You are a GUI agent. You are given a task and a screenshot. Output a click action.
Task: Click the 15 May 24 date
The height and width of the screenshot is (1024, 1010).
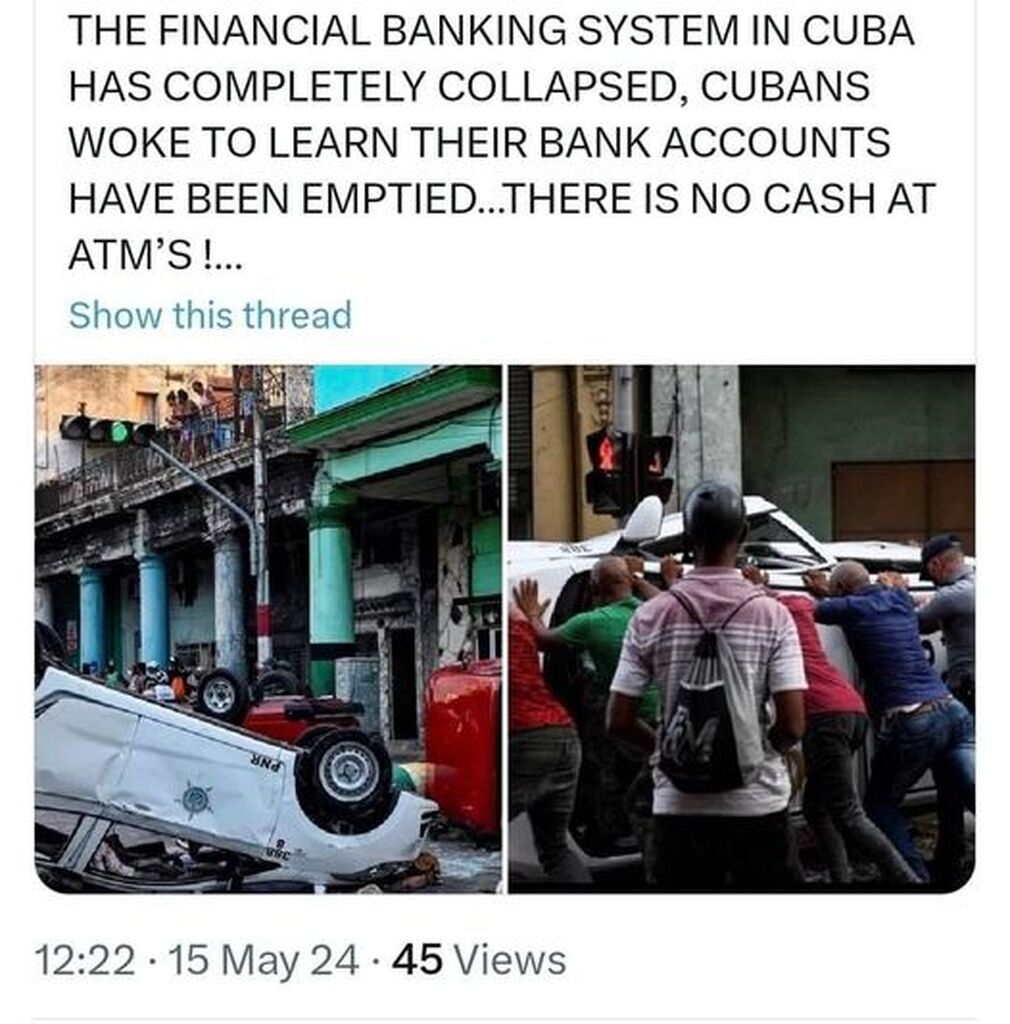point(264,961)
